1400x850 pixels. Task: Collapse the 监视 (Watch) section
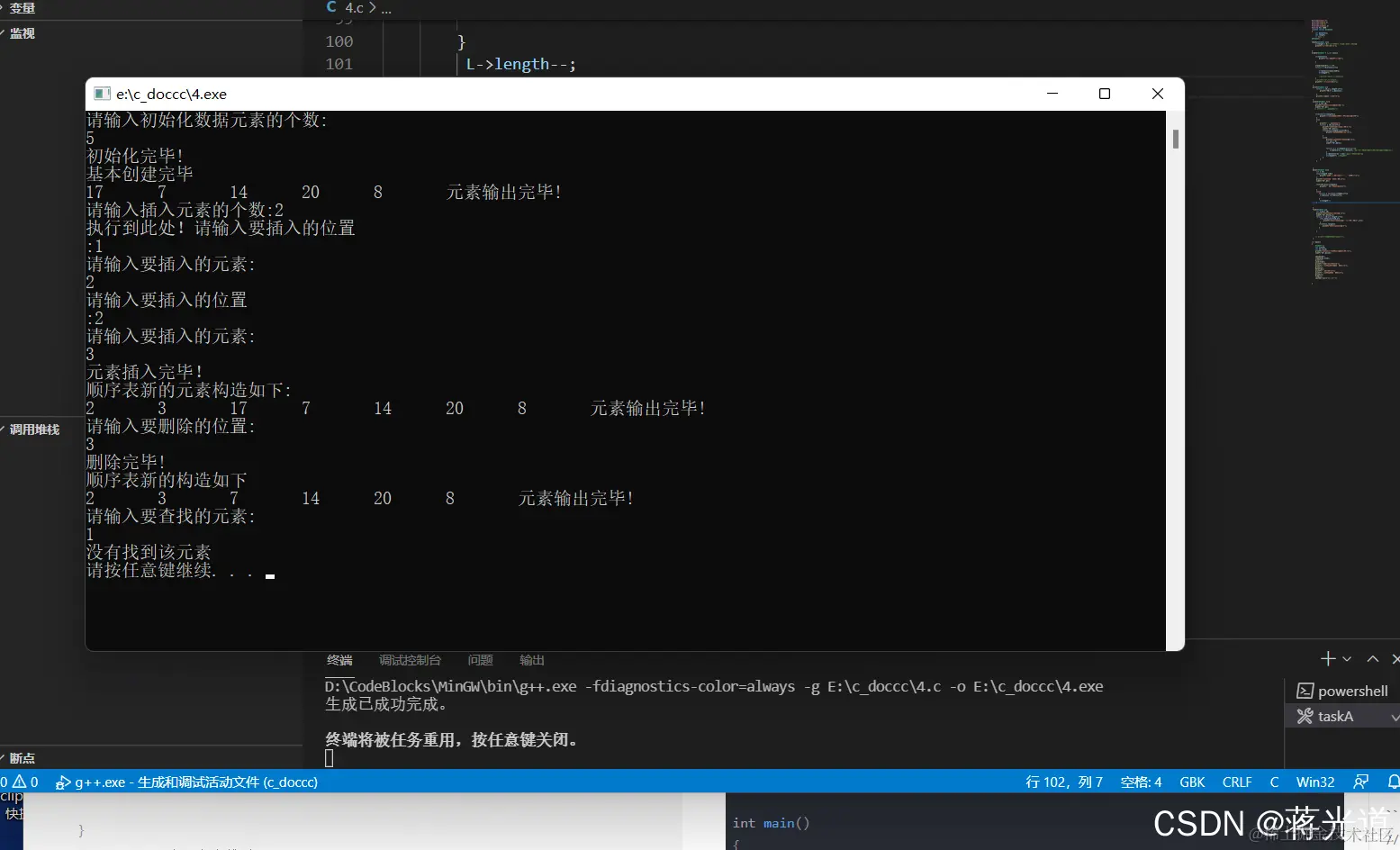[22, 33]
